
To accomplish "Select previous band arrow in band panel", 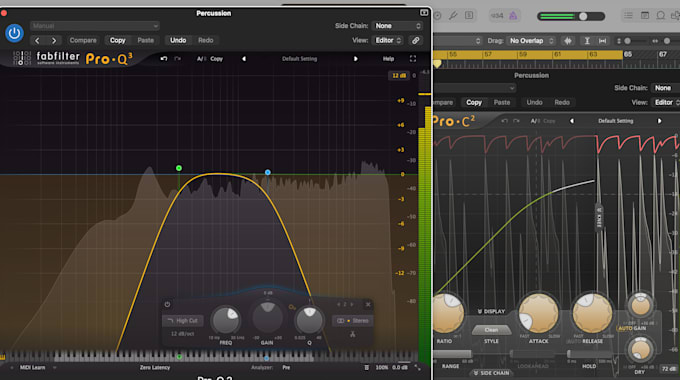I will coord(339,305).
